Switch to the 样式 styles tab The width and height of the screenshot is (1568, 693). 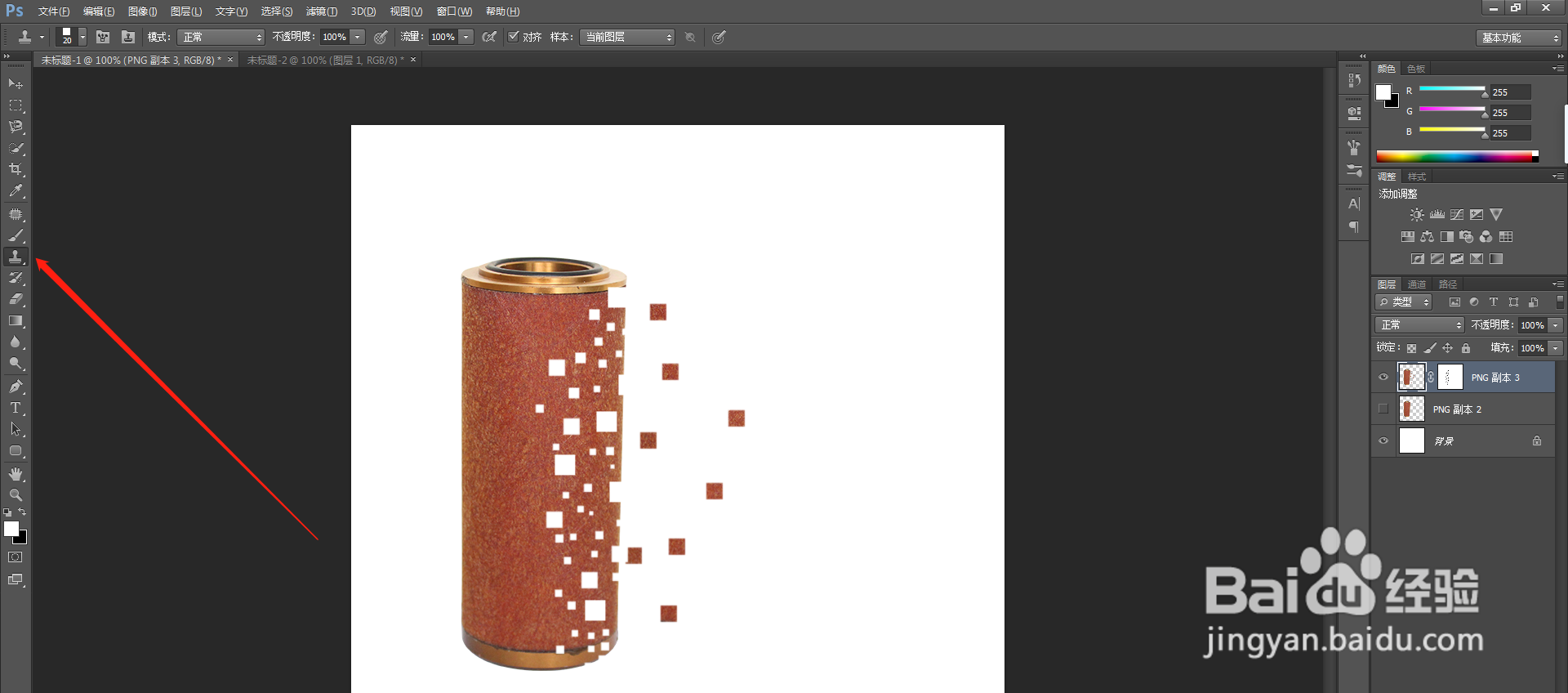coord(1417,177)
